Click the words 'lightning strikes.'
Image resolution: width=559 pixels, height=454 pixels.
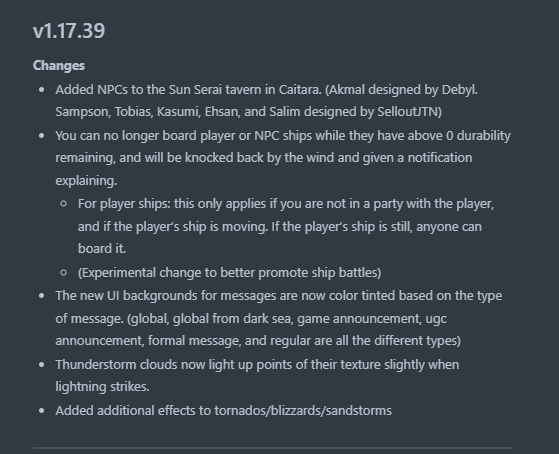102,387
